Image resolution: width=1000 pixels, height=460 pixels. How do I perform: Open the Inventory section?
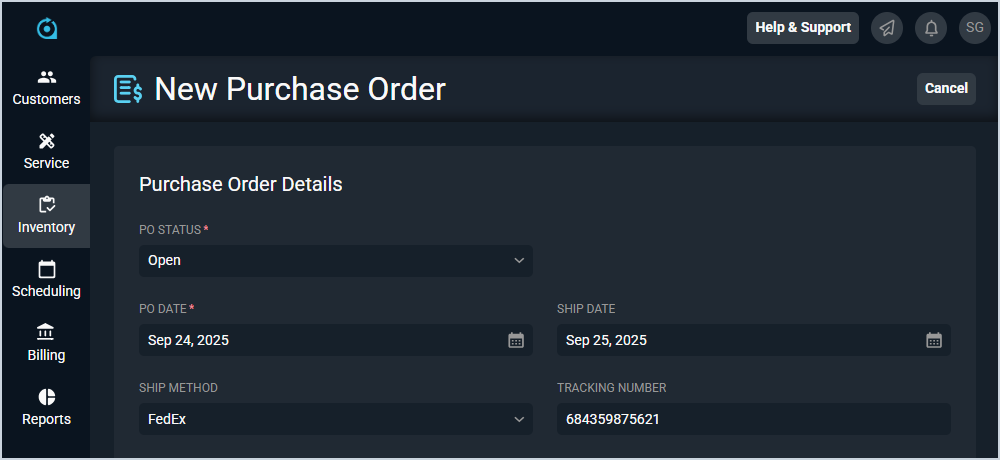pos(46,216)
